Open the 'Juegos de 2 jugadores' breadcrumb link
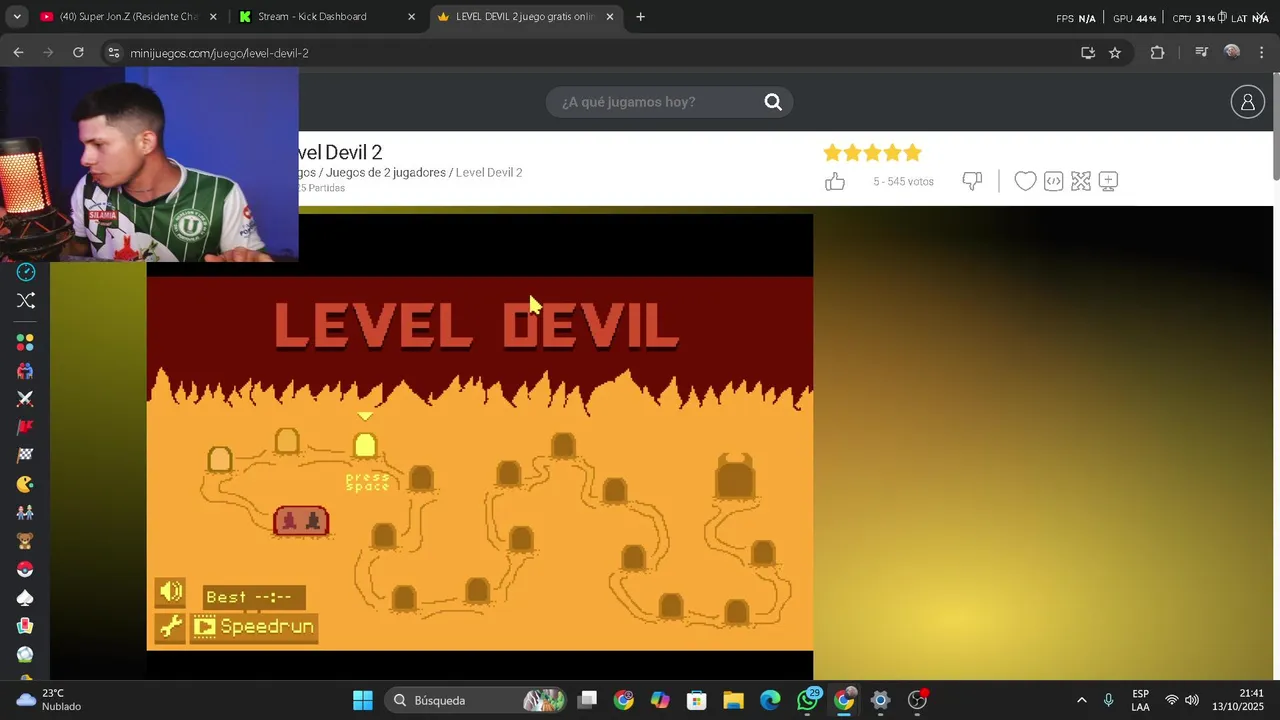Screen dimensions: 1280x720 pyautogui.click(x=386, y=173)
